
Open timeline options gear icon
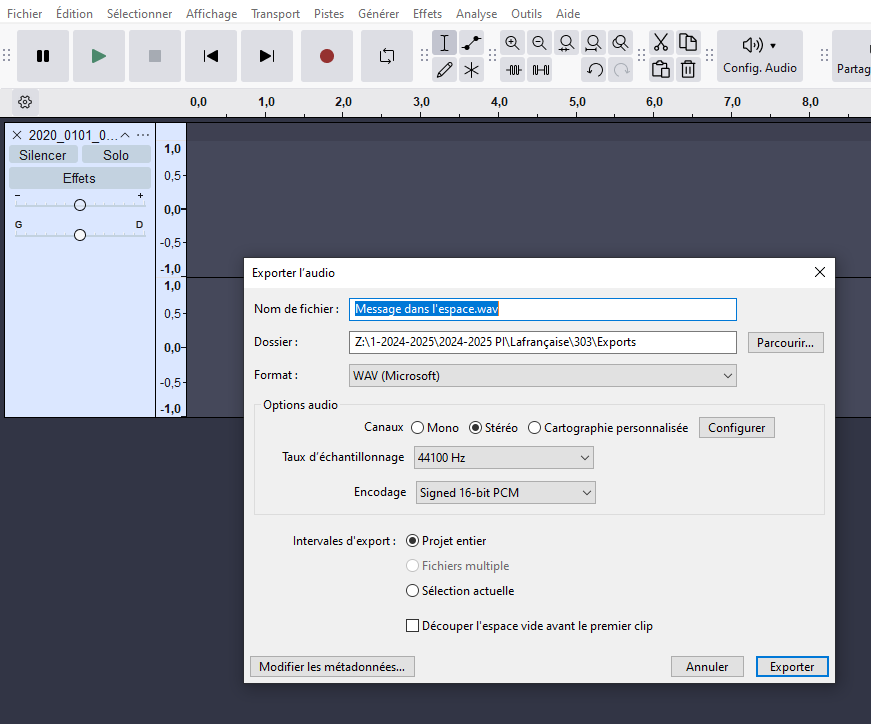click(x=25, y=102)
